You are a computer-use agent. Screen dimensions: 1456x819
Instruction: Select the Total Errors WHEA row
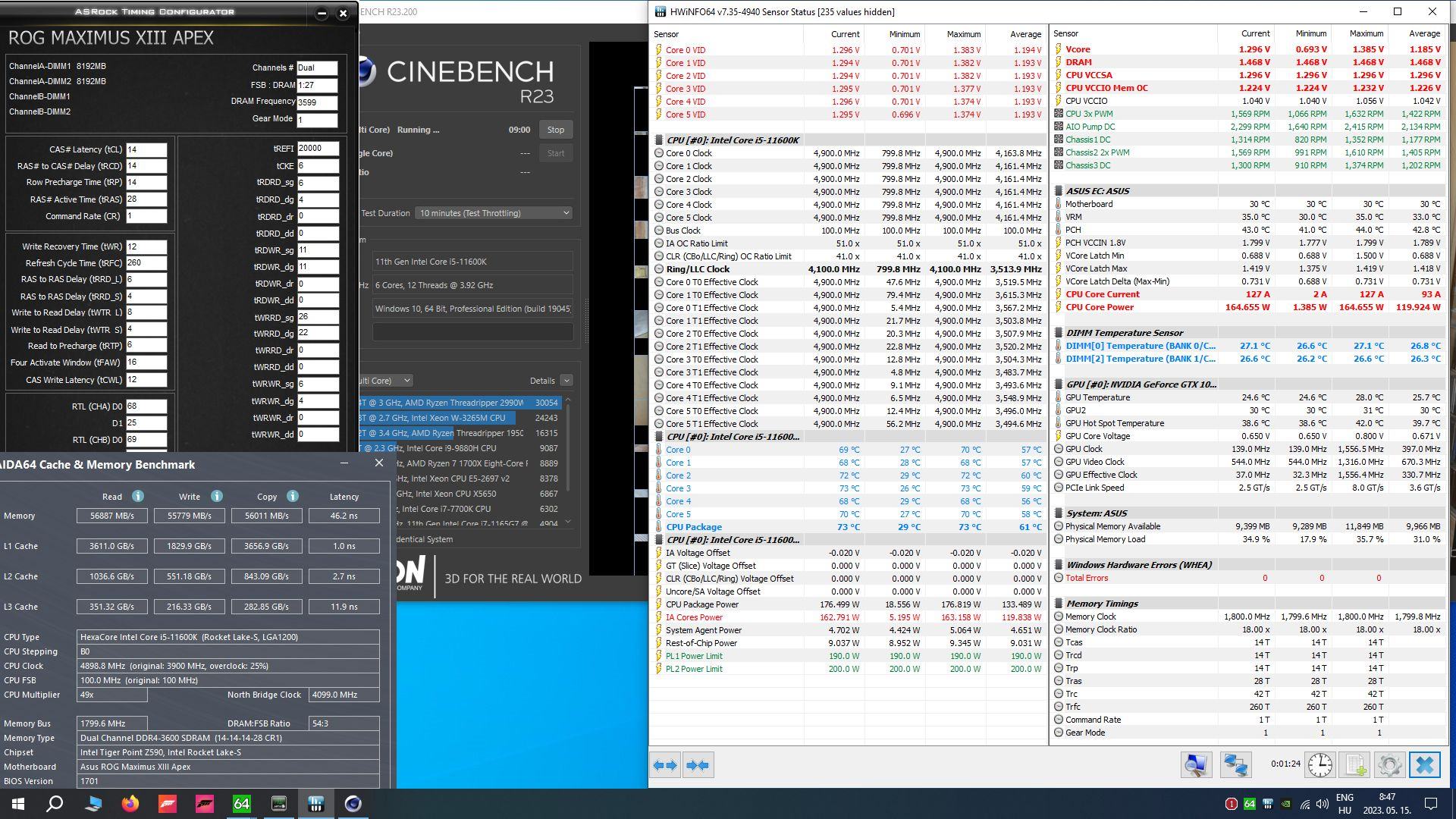[x=1086, y=578]
